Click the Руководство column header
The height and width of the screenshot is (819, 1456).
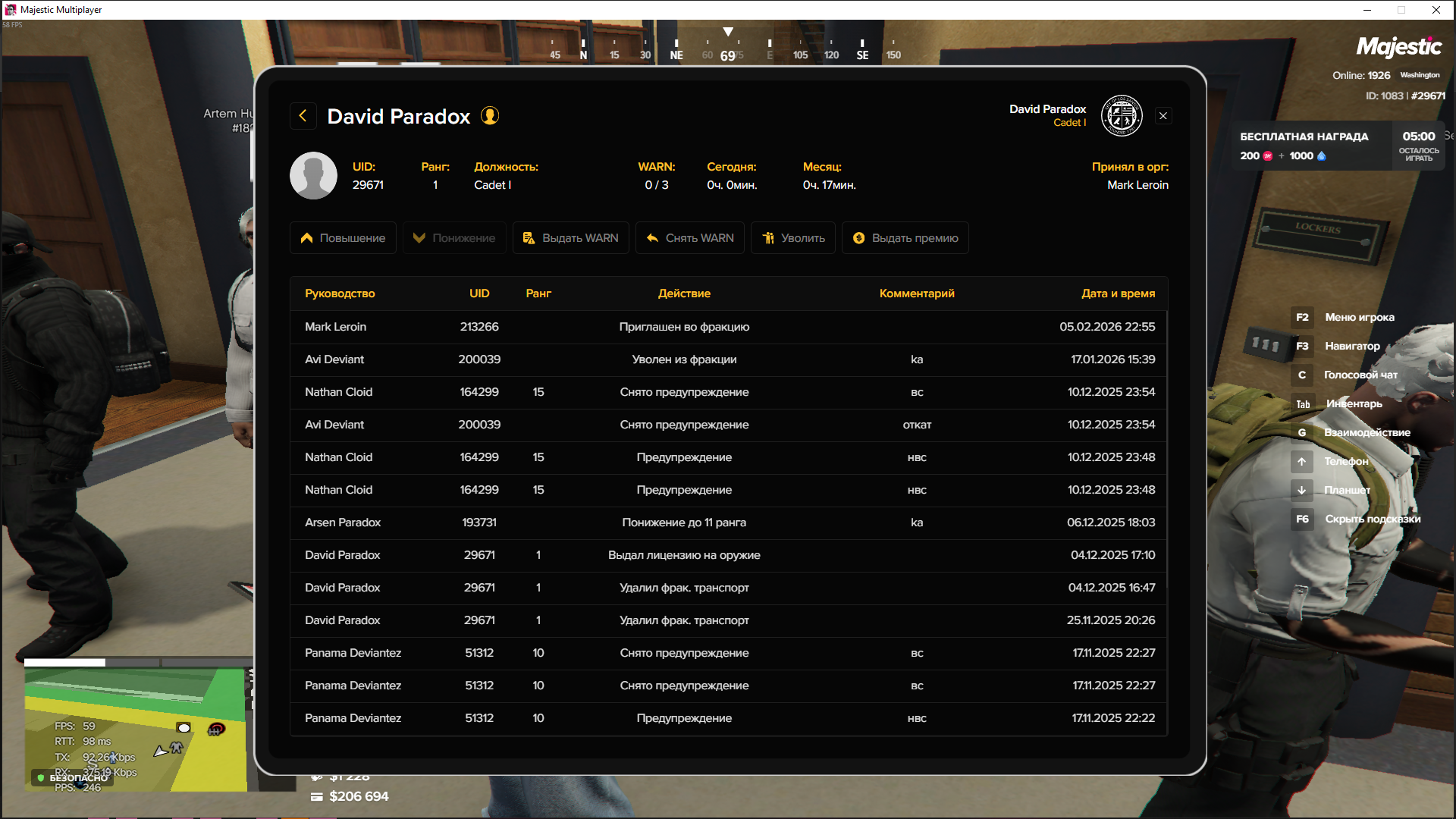point(340,293)
